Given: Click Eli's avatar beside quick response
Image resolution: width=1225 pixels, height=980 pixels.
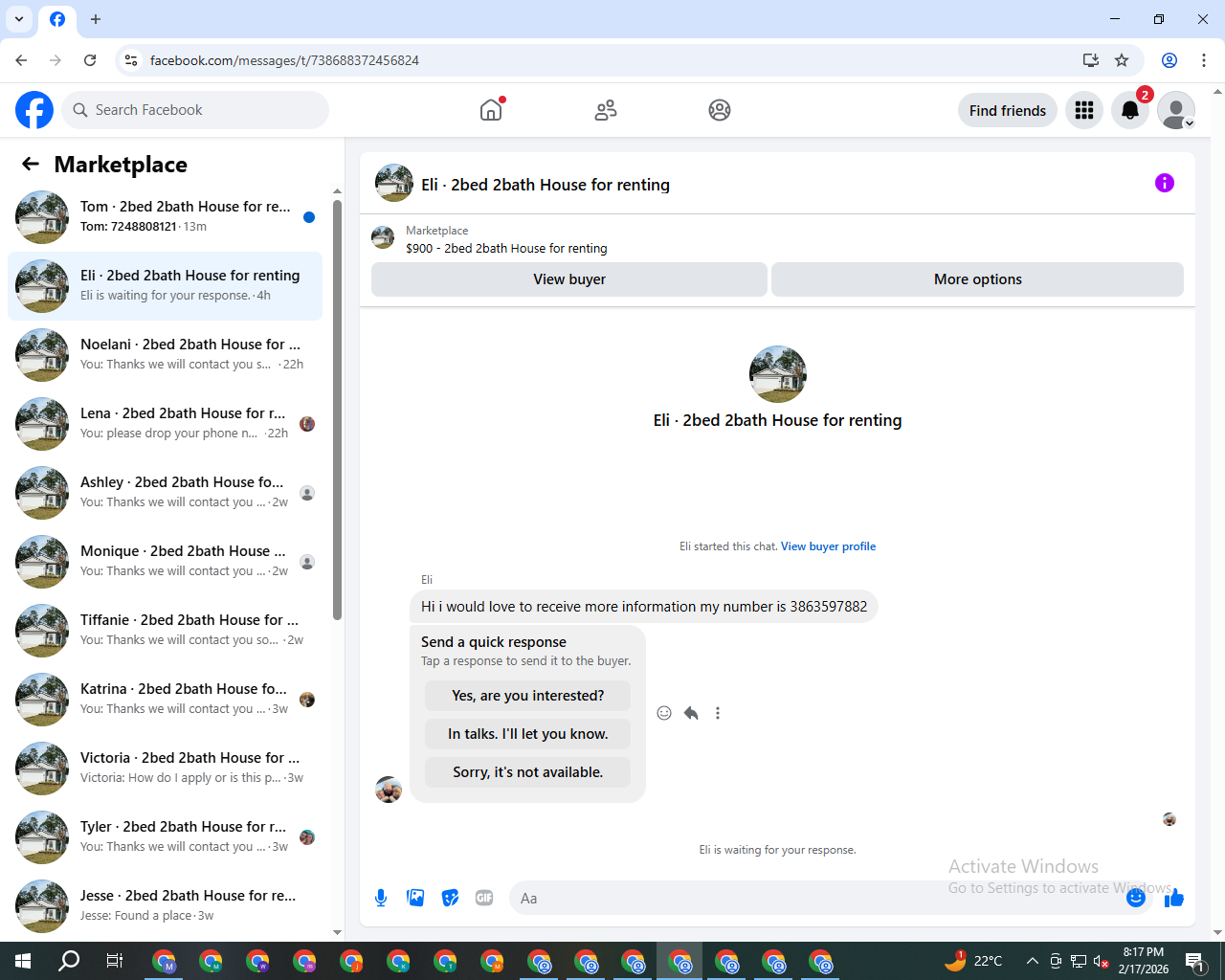Looking at the screenshot, I should click(x=389, y=790).
